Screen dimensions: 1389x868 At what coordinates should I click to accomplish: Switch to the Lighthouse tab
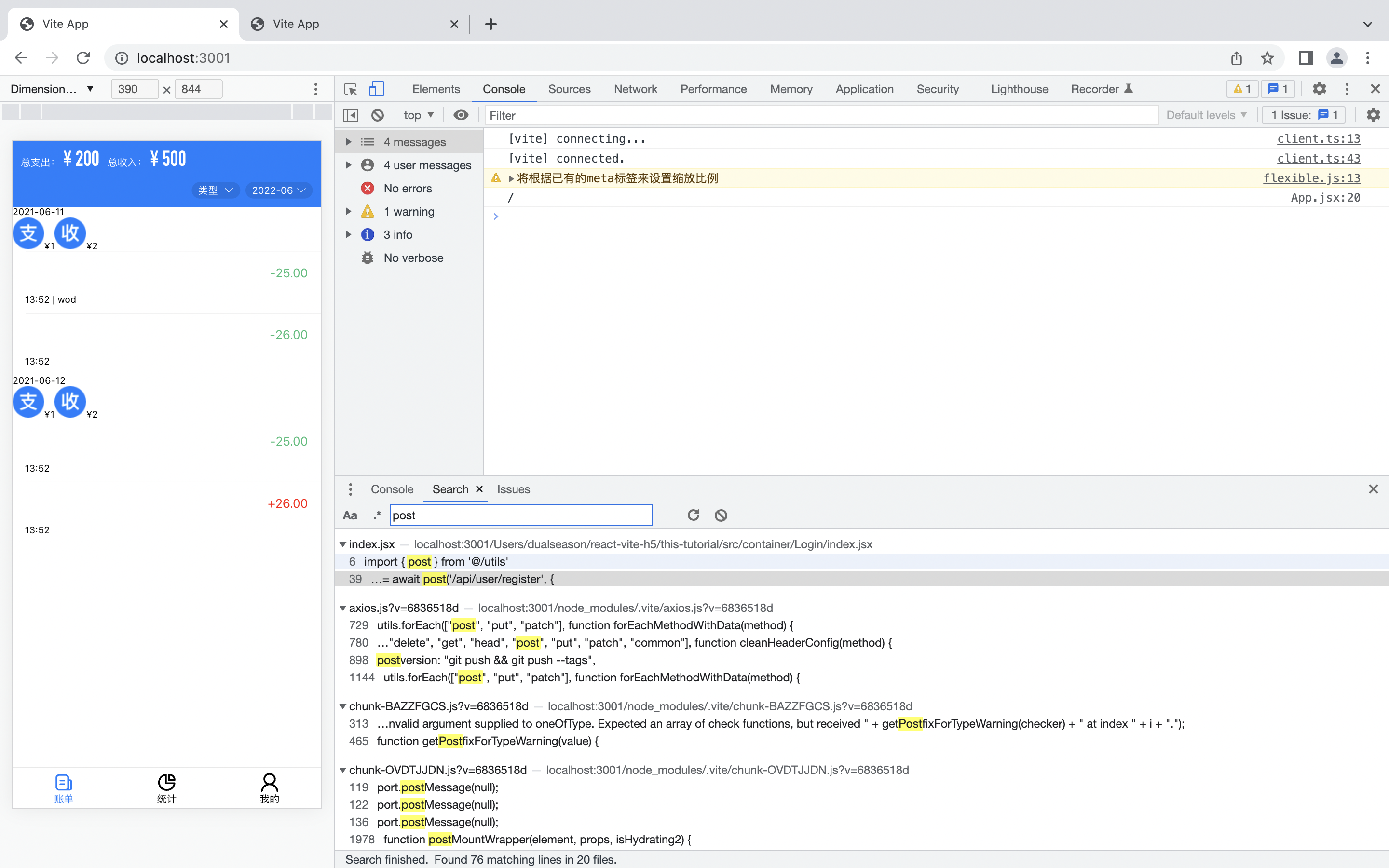[x=1020, y=89]
